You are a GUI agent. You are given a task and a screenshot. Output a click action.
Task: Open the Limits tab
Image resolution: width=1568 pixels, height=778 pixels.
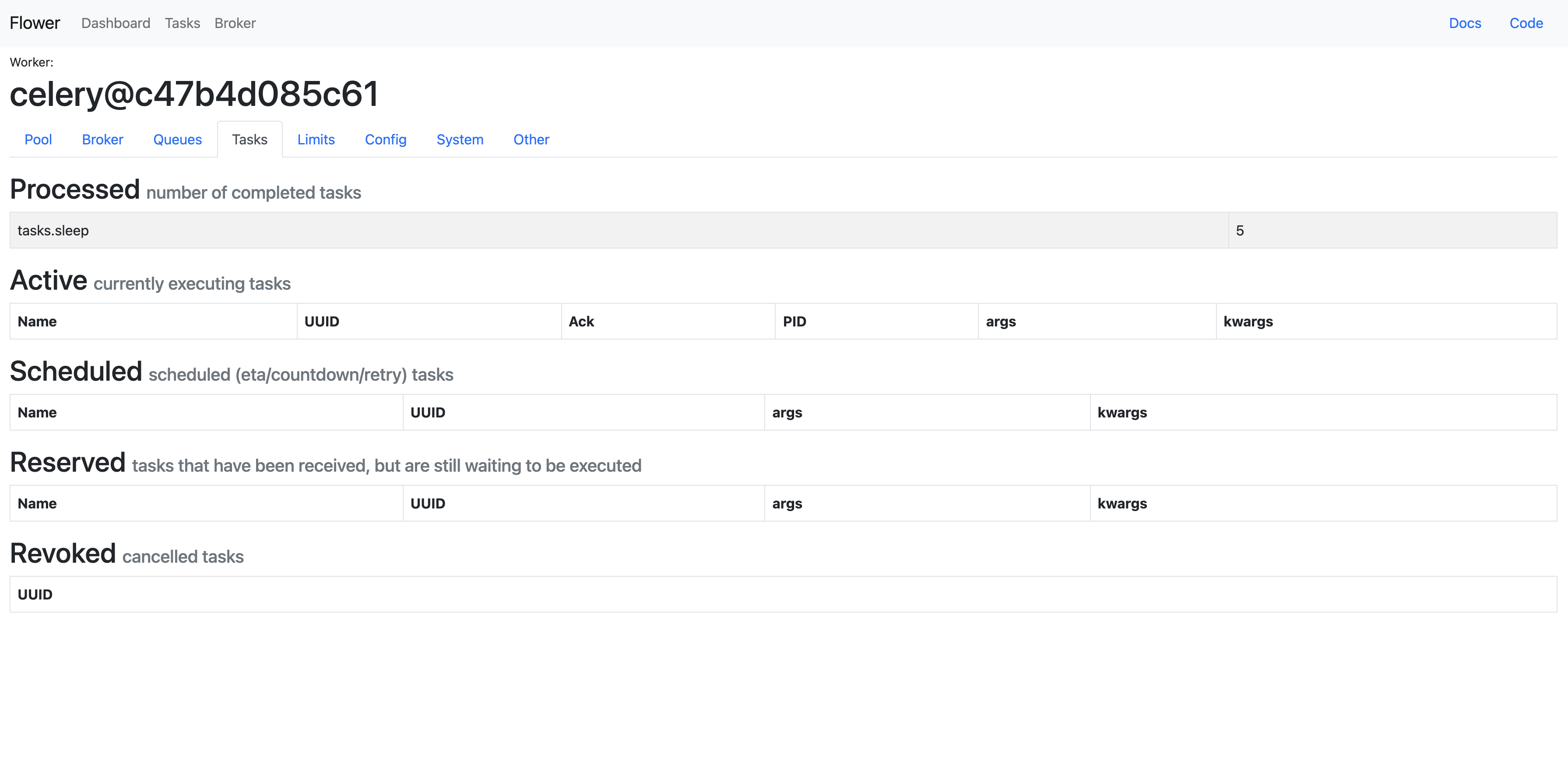click(x=316, y=139)
